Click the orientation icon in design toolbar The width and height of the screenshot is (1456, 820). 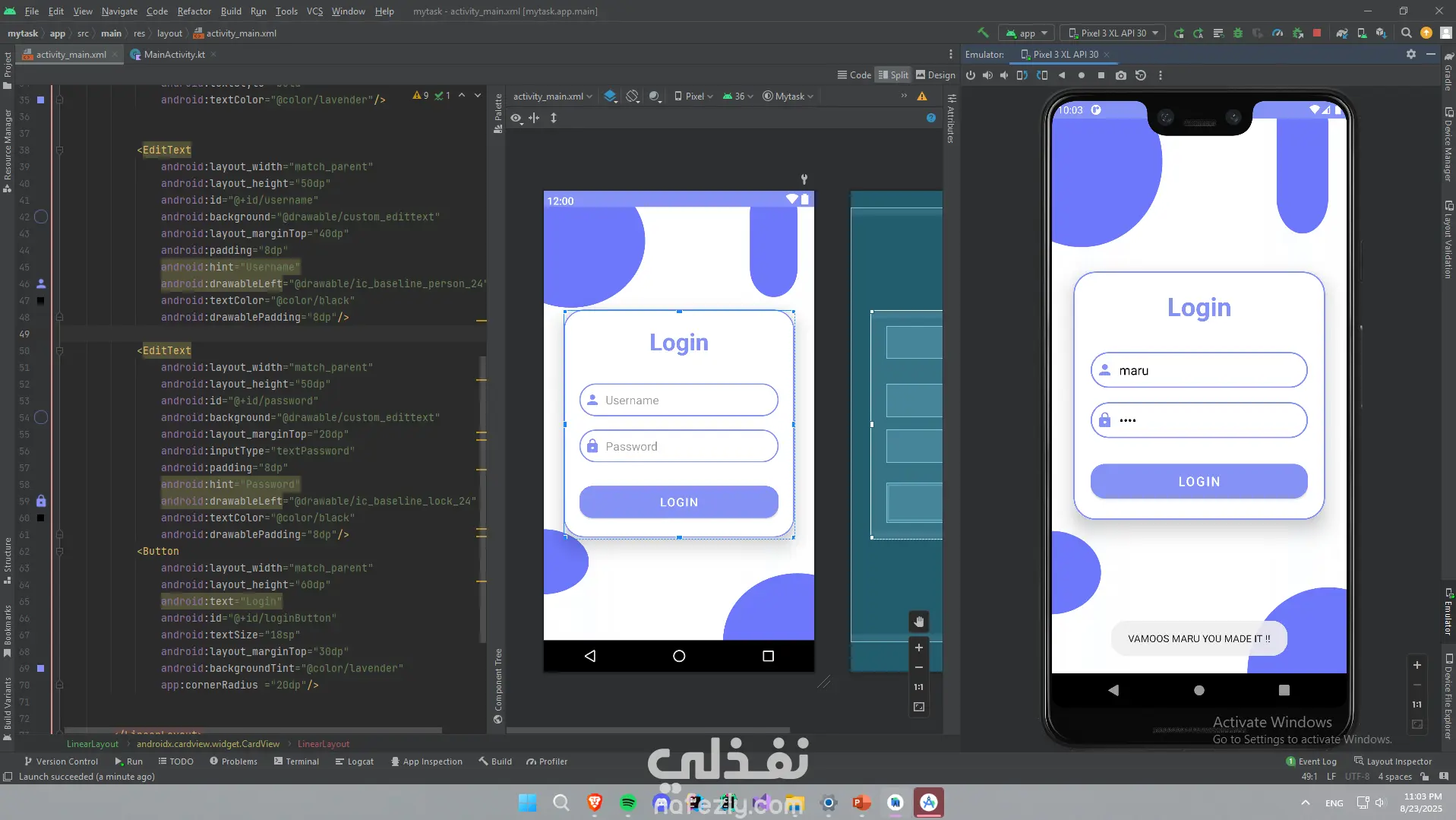633,97
